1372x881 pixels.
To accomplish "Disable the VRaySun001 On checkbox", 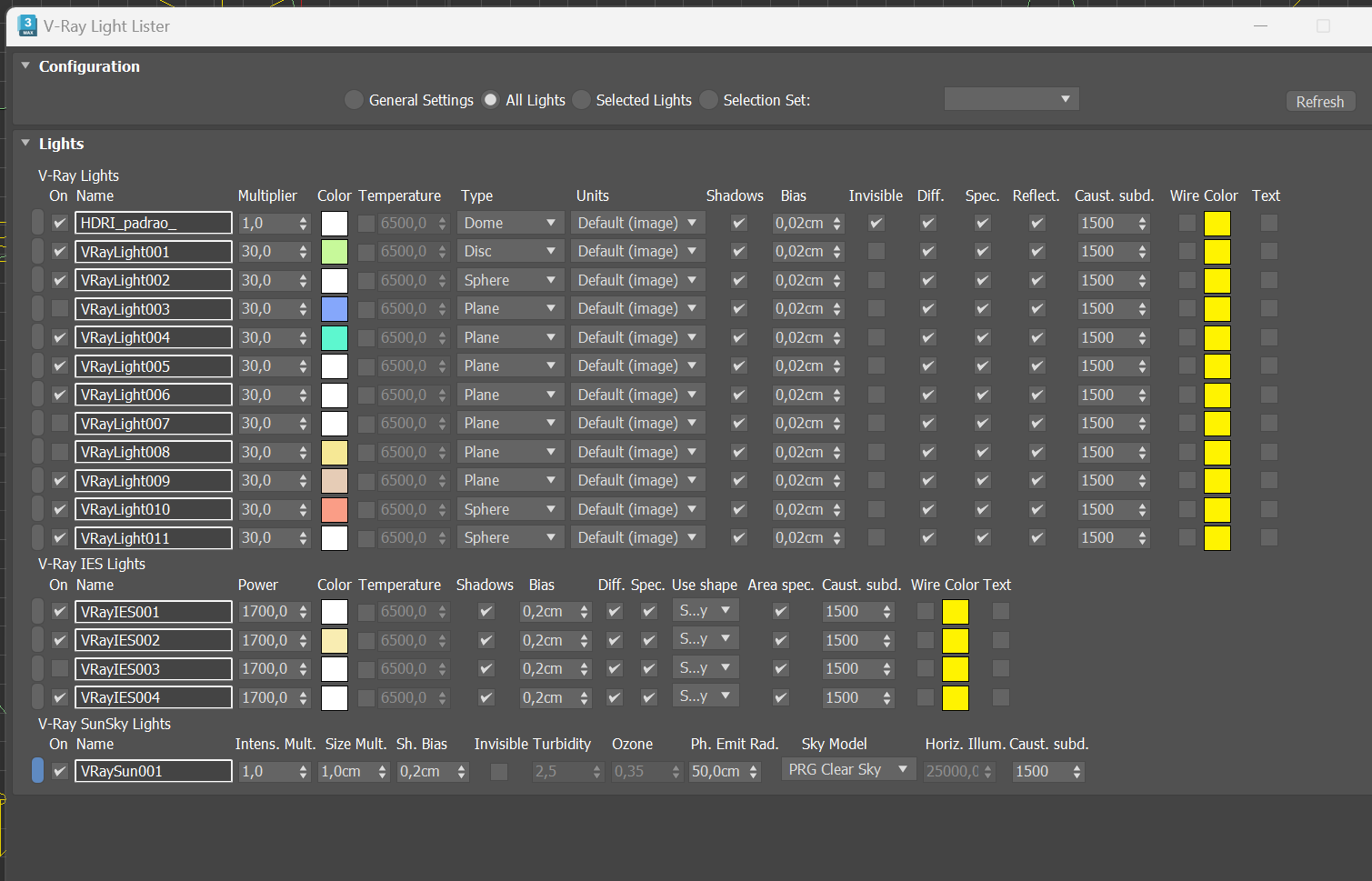I will (x=60, y=771).
